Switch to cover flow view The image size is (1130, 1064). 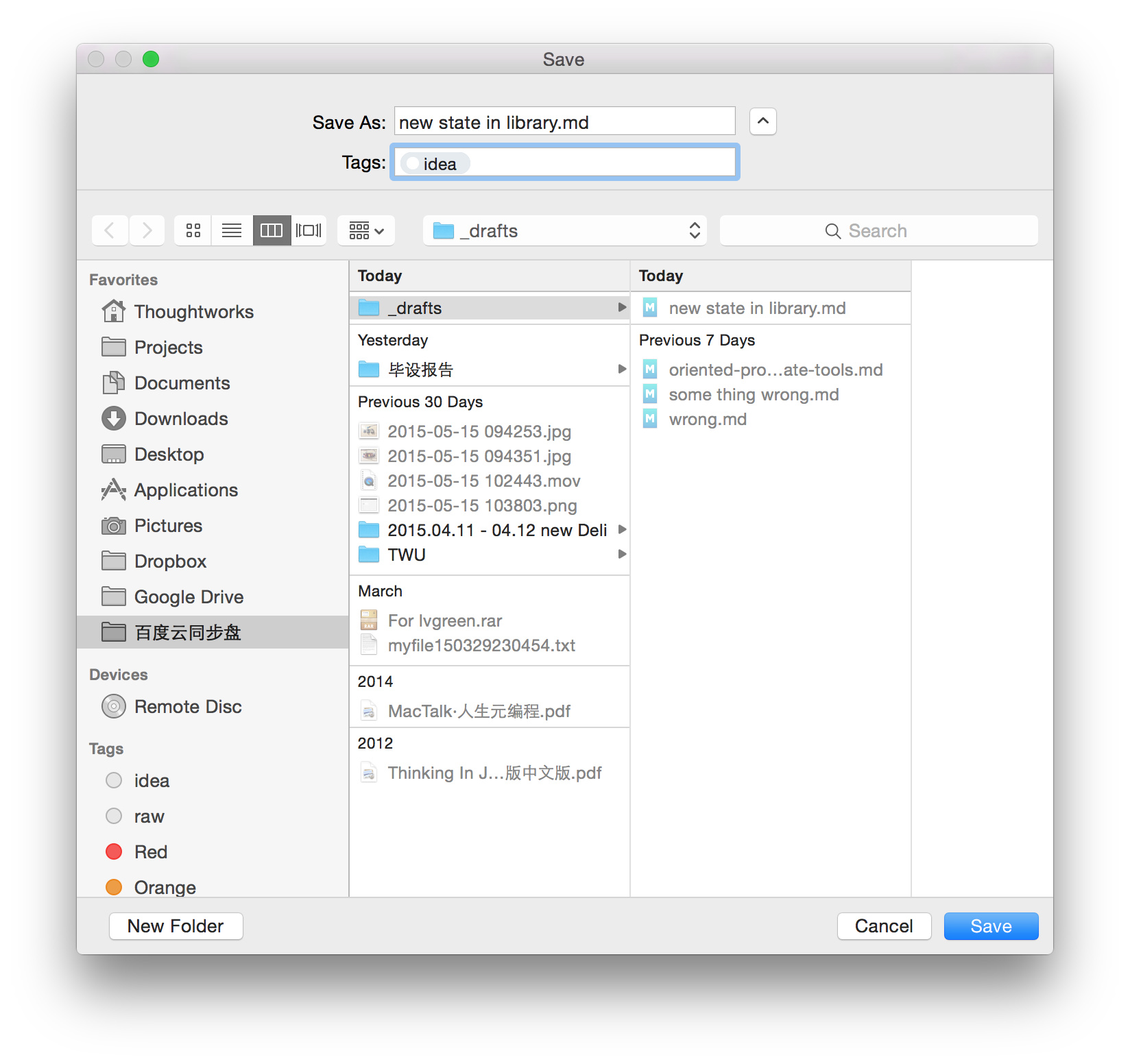point(309,230)
